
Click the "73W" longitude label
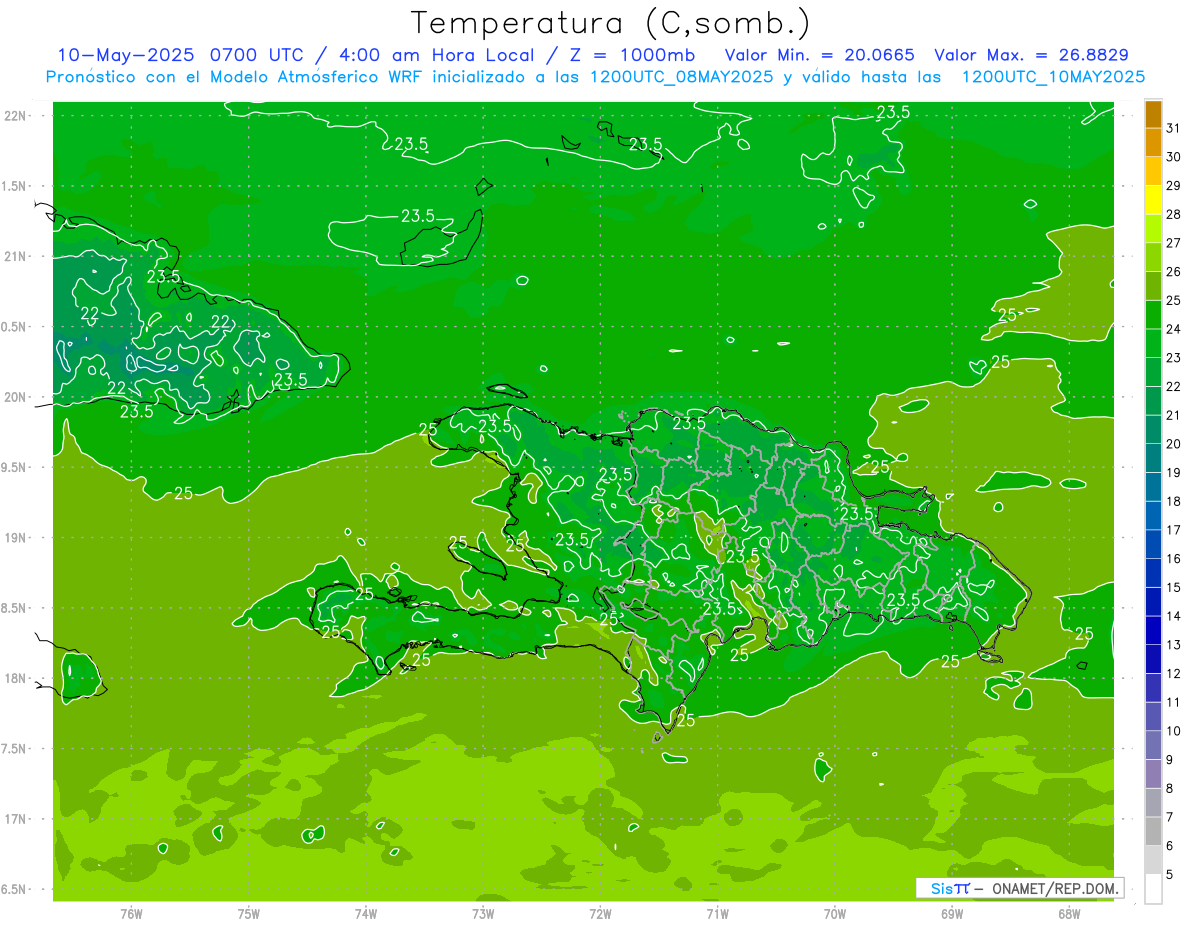click(x=483, y=914)
